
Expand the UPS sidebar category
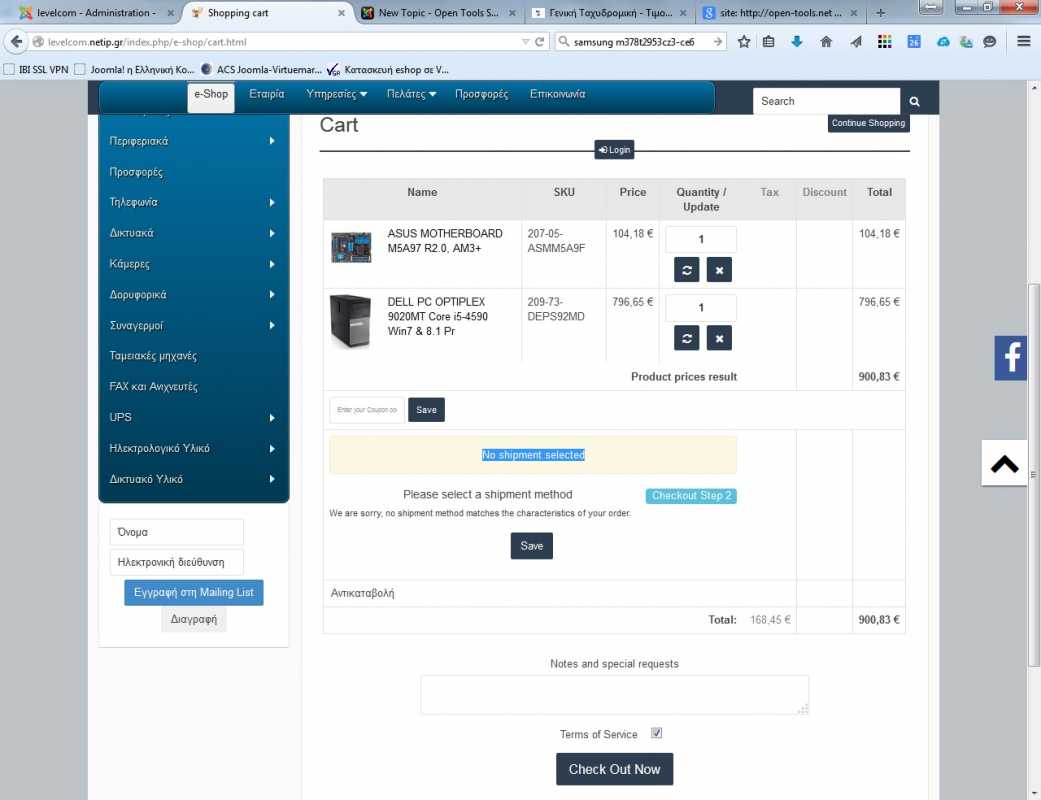coord(194,417)
